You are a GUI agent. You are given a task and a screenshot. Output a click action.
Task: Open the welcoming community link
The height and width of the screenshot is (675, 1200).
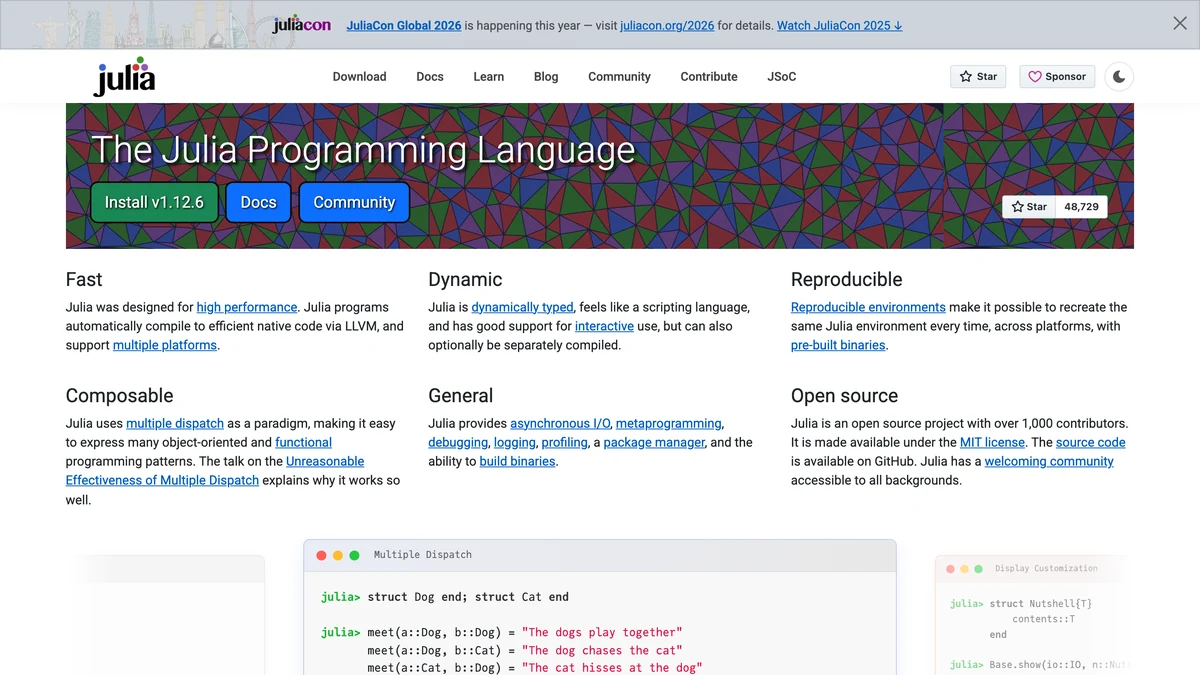[x=1049, y=461]
